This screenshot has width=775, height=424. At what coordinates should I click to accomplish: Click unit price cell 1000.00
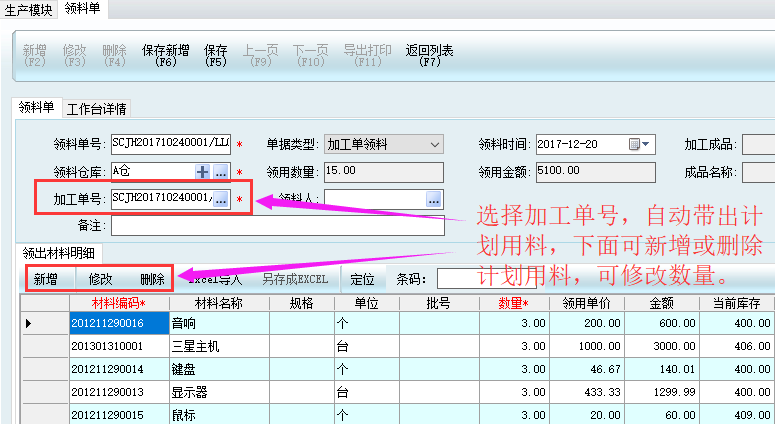coord(587,346)
